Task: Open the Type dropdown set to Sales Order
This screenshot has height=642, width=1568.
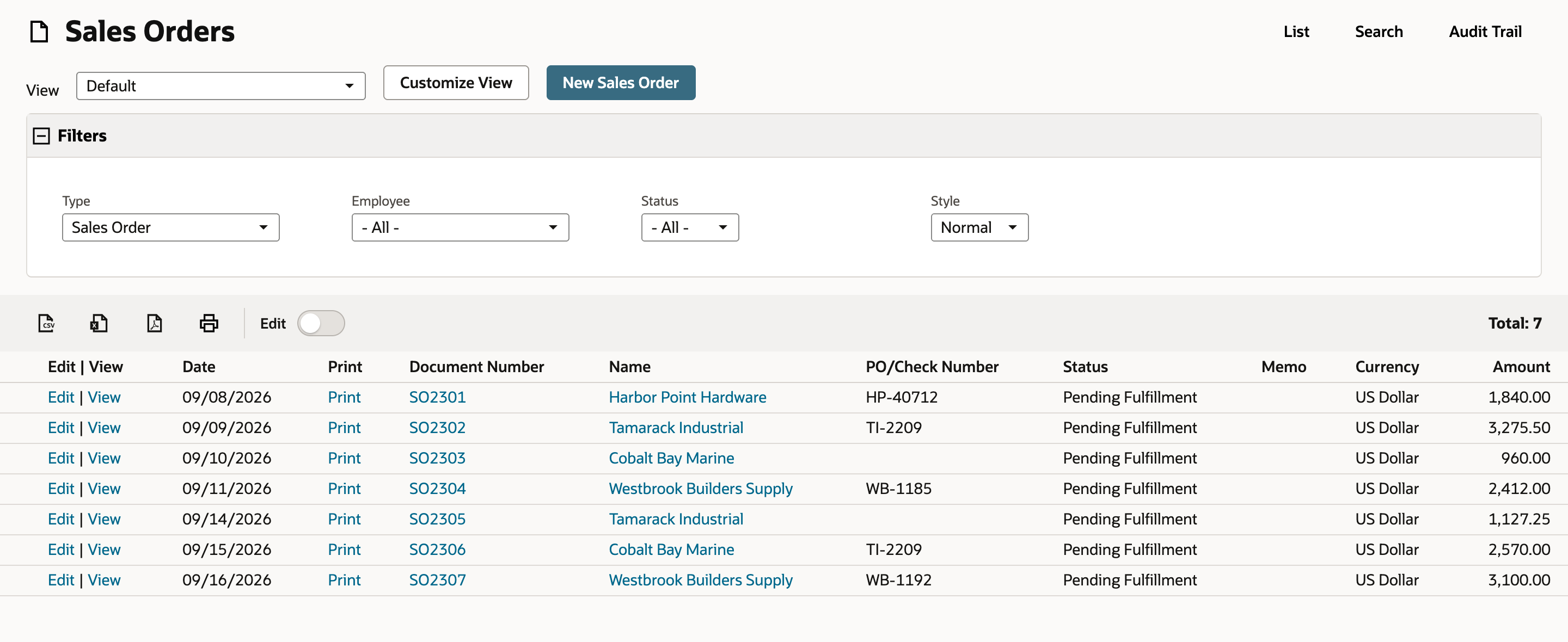Action: point(170,227)
